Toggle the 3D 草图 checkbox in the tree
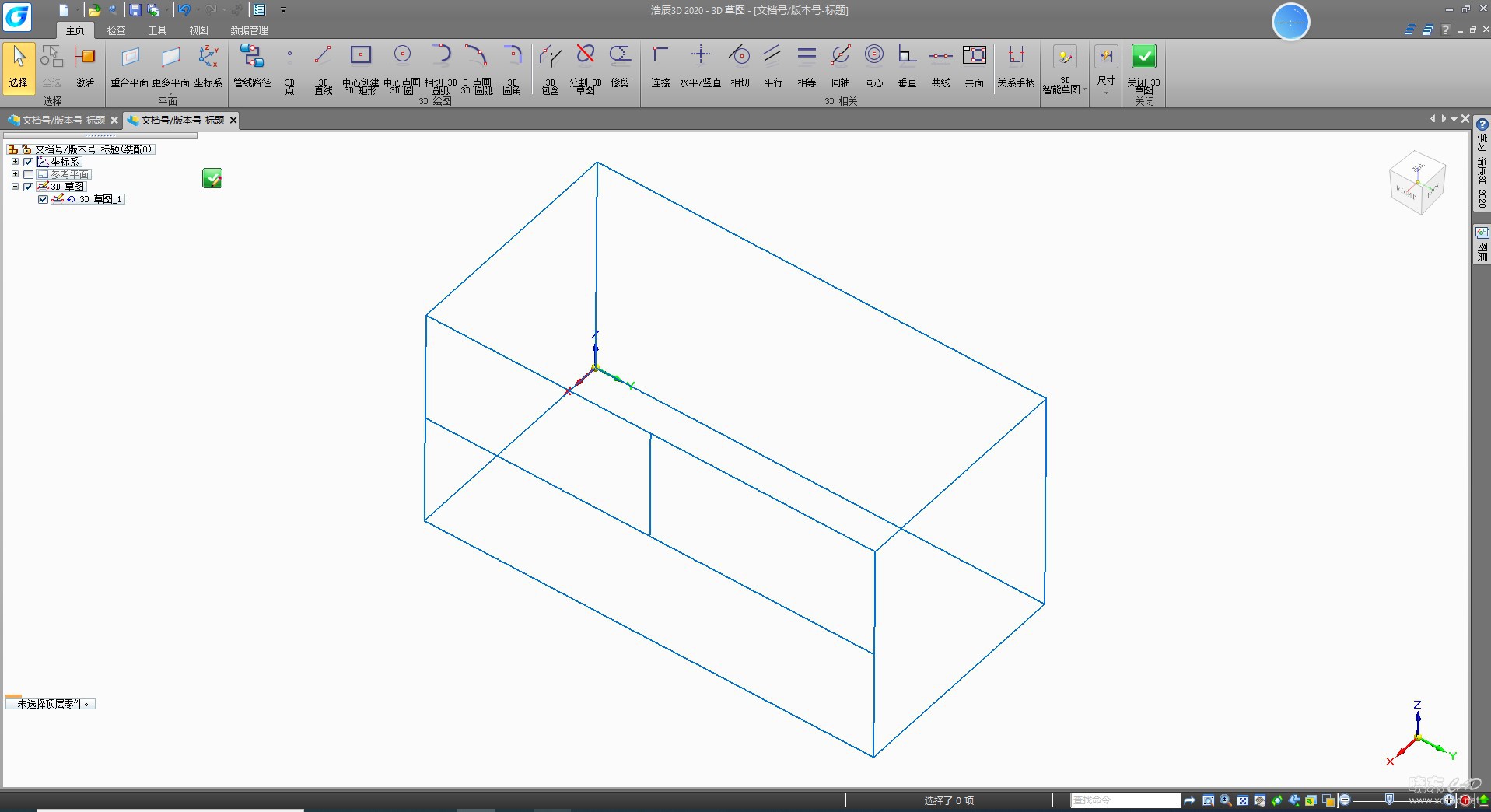 [29, 187]
